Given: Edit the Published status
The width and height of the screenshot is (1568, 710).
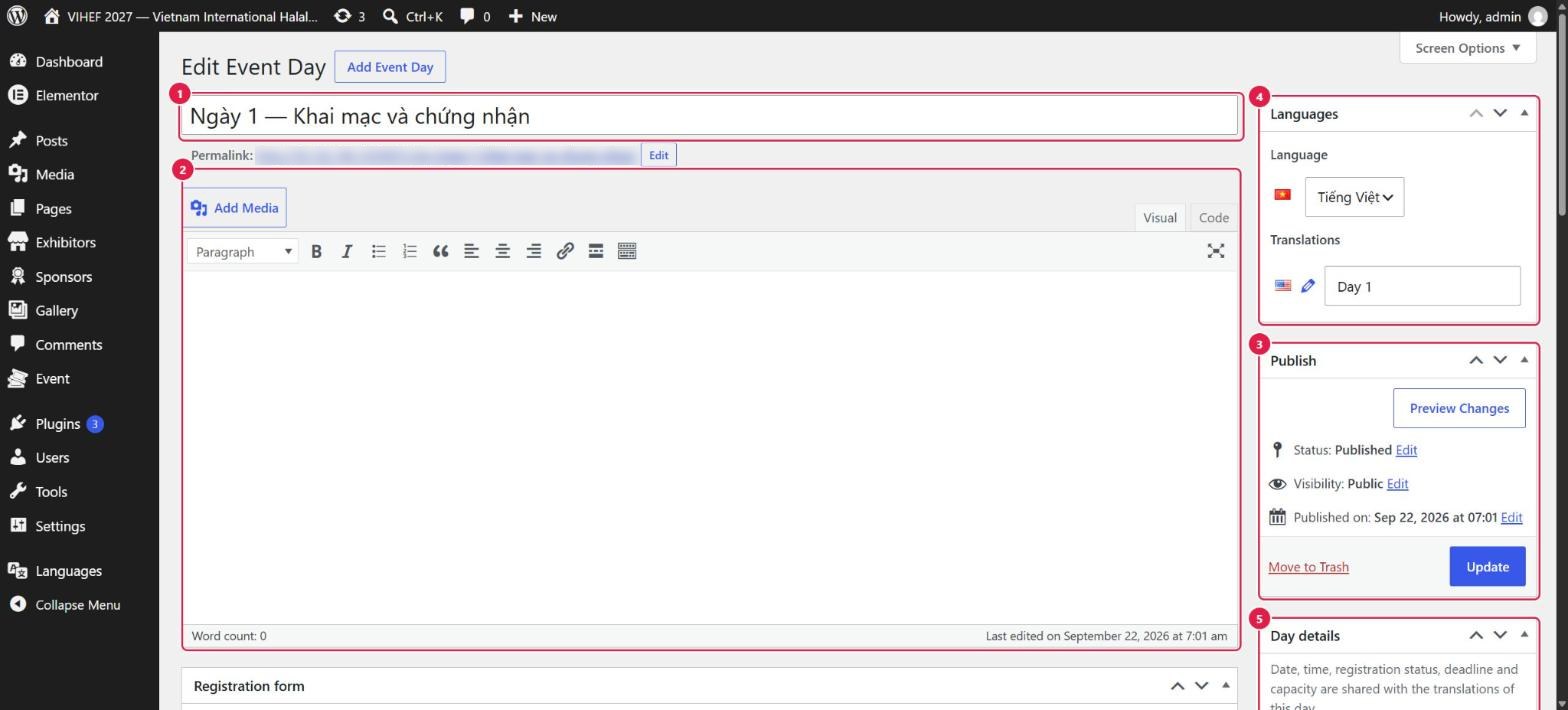Looking at the screenshot, I should coord(1406,450).
